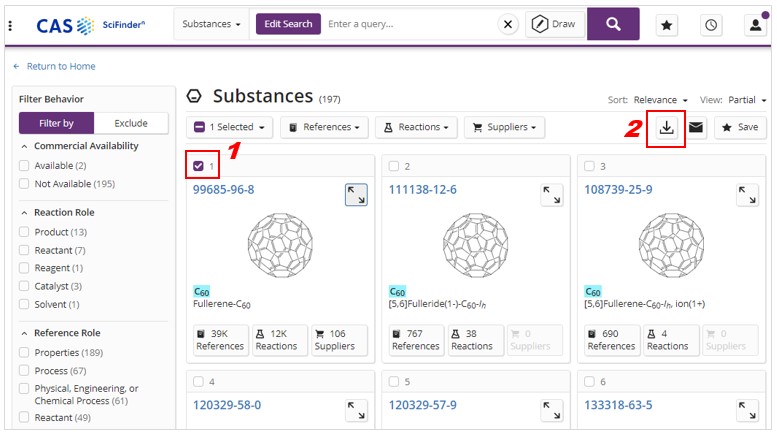
Task: Clear the query with X icon
Action: (x=508, y=24)
